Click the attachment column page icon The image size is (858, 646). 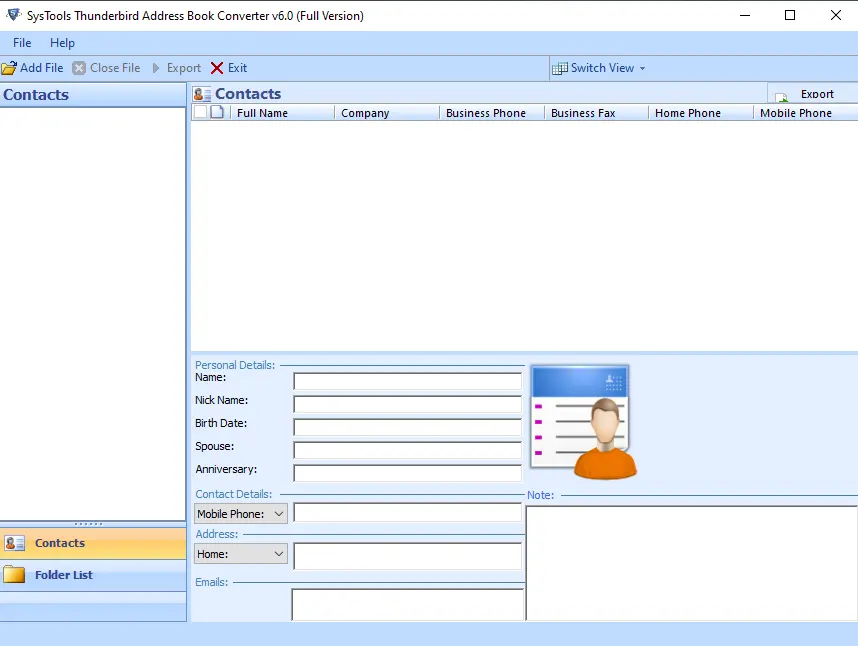pyautogui.click(x=217, y=112)
